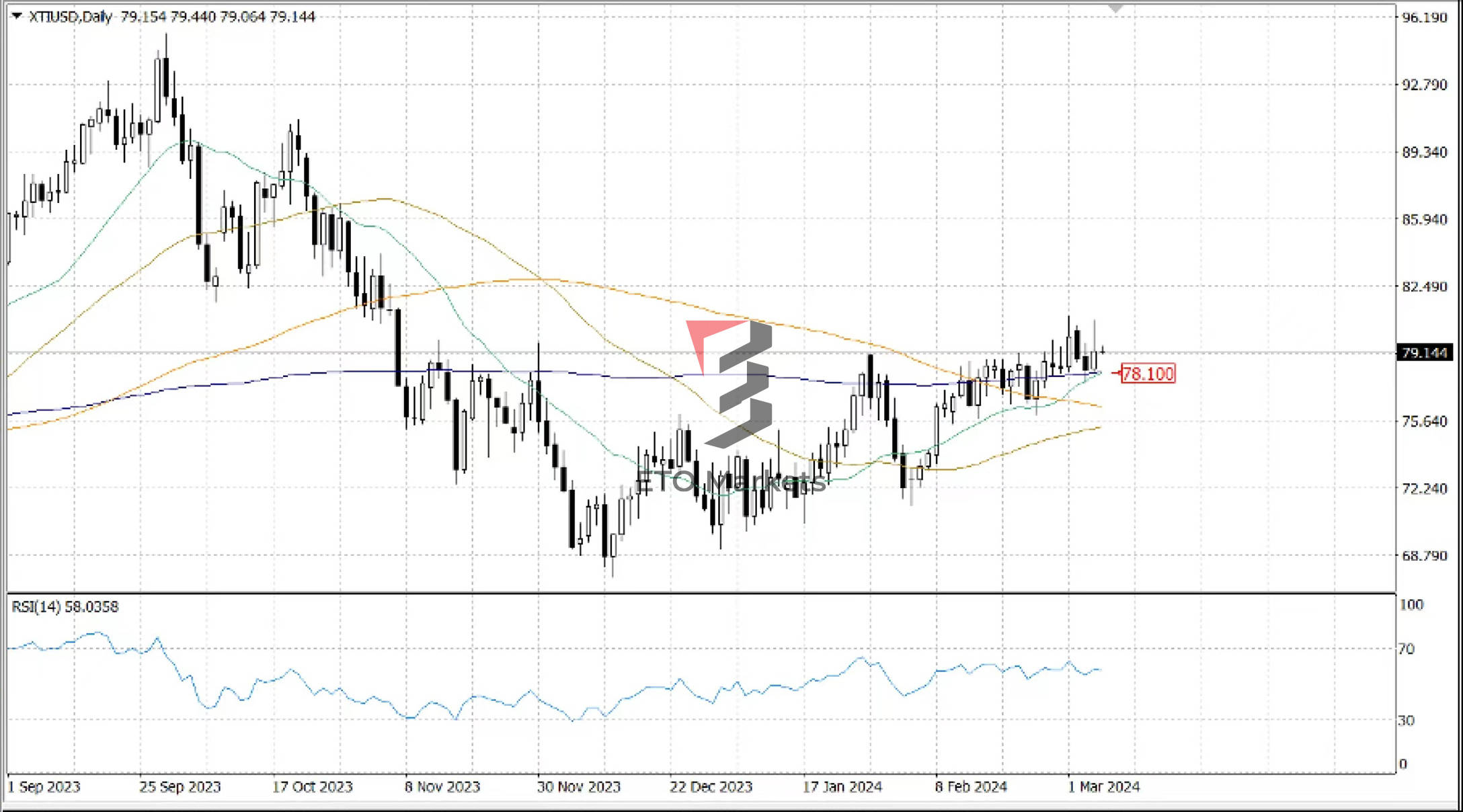Click the RSI scale value 30
The width and height of the screenshot is (1463, 812).
(x=1407, y=721)
